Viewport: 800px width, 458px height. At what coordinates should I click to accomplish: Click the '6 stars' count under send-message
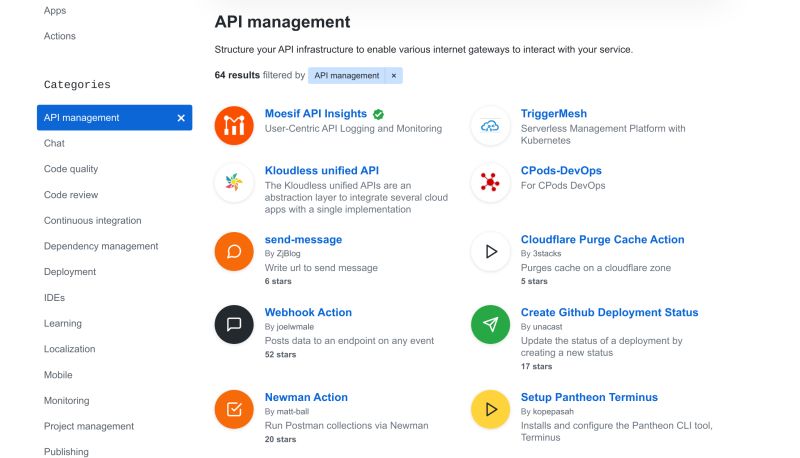(278, 281)
